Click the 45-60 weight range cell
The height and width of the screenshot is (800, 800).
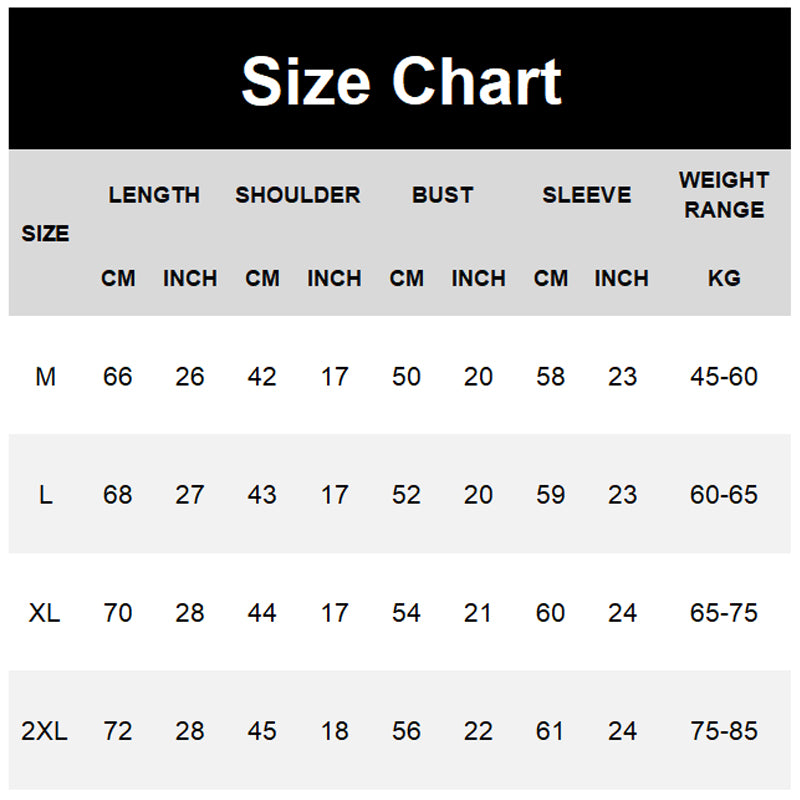724,377
